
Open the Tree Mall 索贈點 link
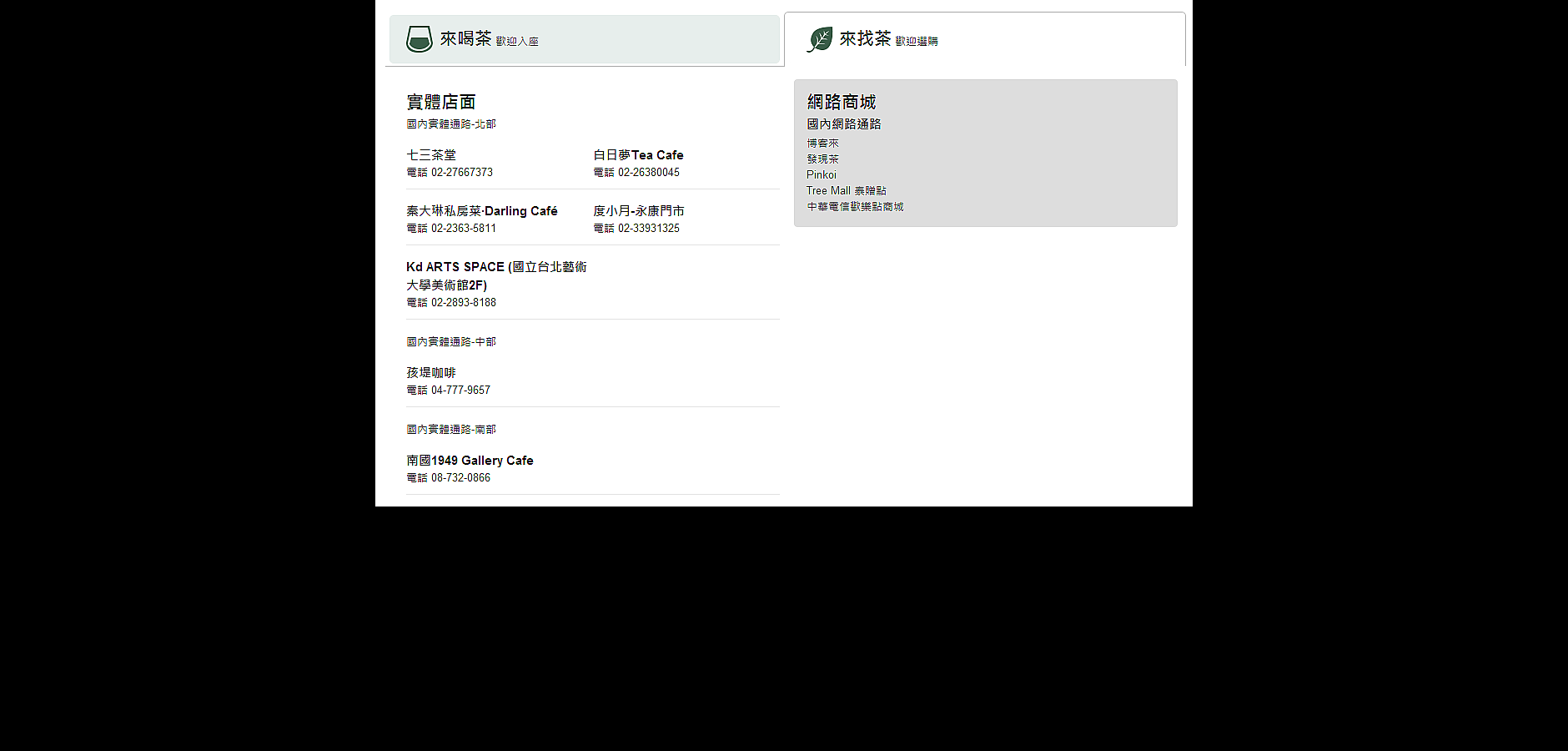tap(846, 191)
